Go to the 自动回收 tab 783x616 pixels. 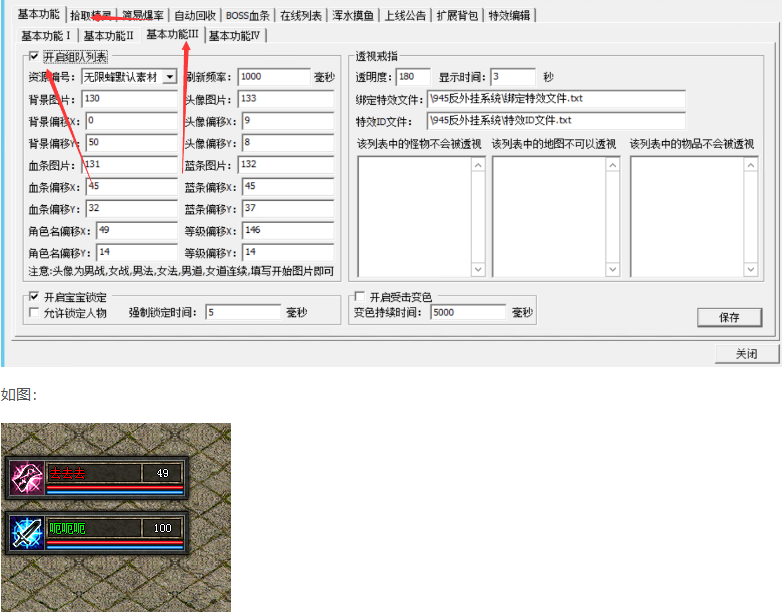[194, 15]
